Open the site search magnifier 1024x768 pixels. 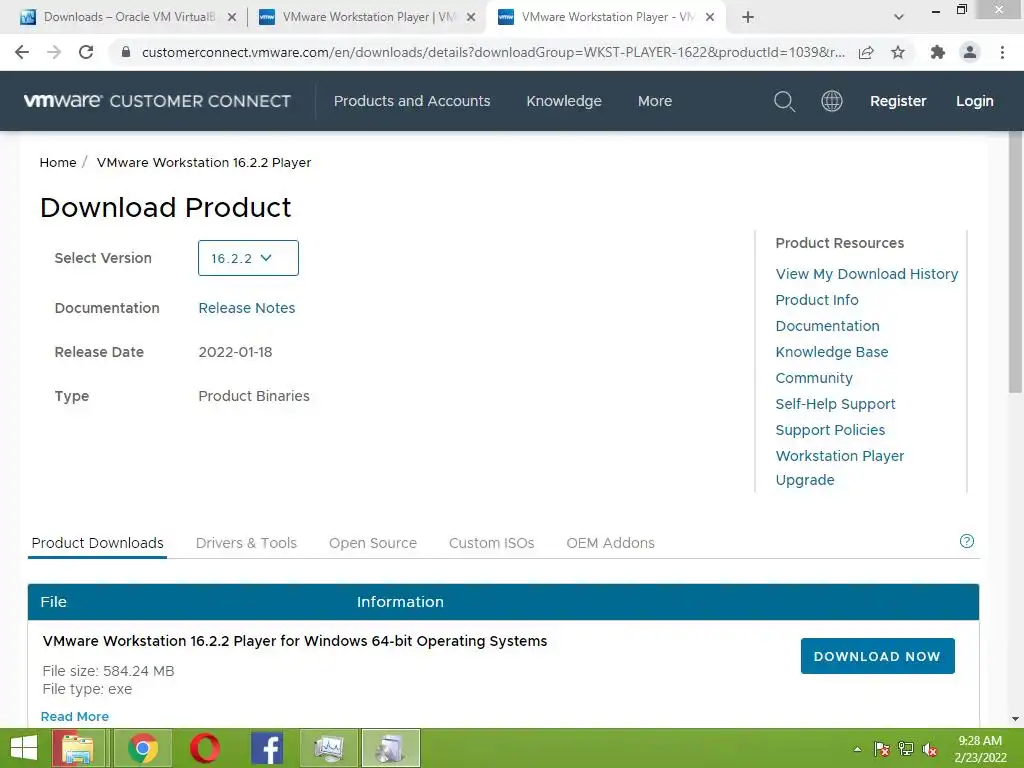[x=784, y=101]
